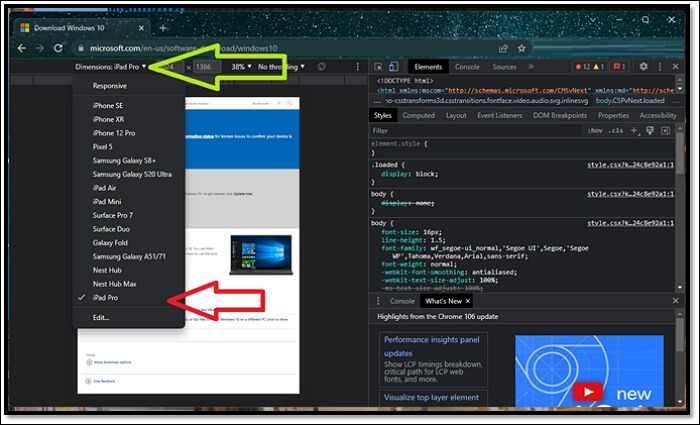This screenshot has width=700, height=425.
Task: Reload the Microsoft page
Action: [58, 48]
